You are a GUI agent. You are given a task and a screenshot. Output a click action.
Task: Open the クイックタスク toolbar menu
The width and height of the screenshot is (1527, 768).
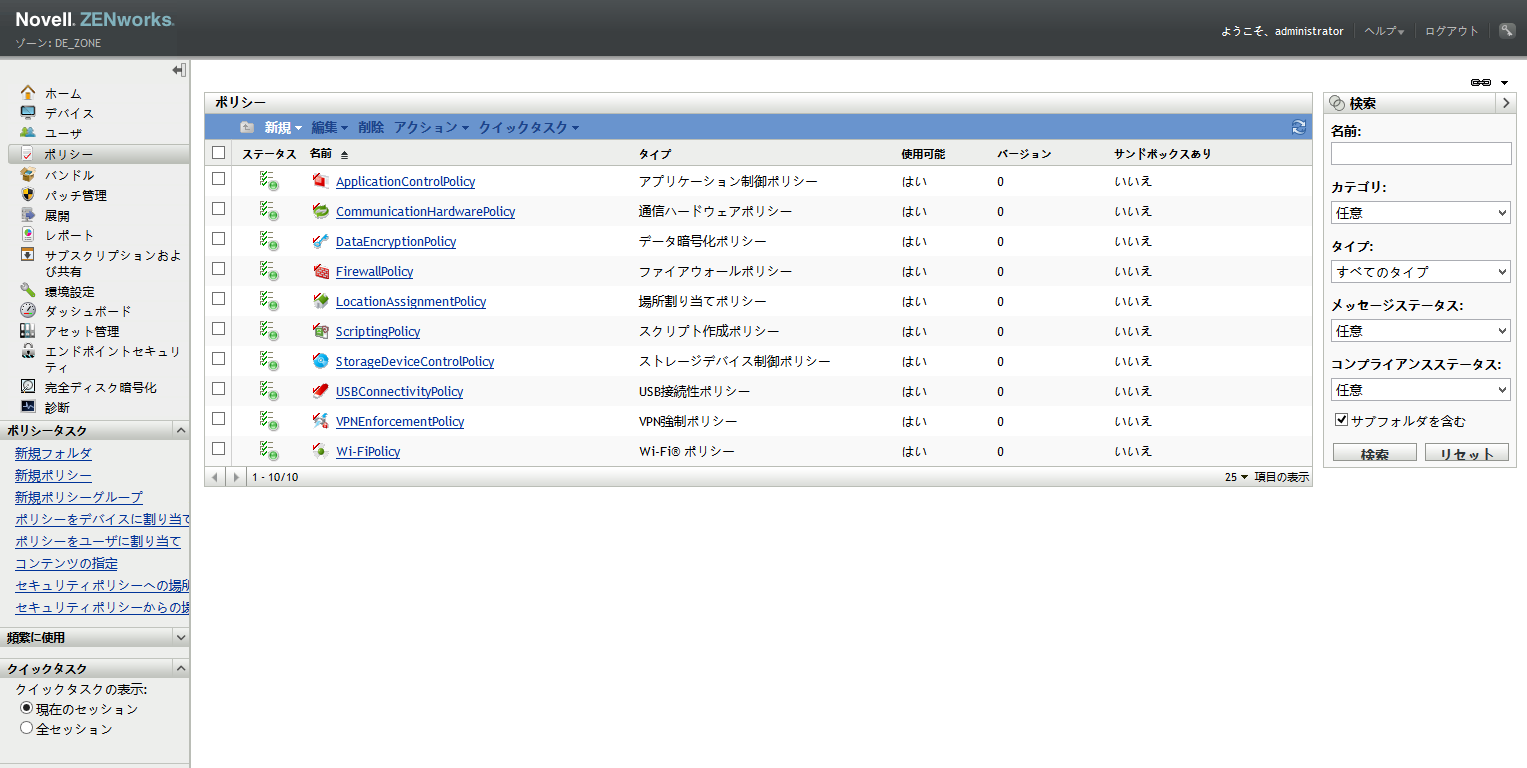(x=529, y=127)
